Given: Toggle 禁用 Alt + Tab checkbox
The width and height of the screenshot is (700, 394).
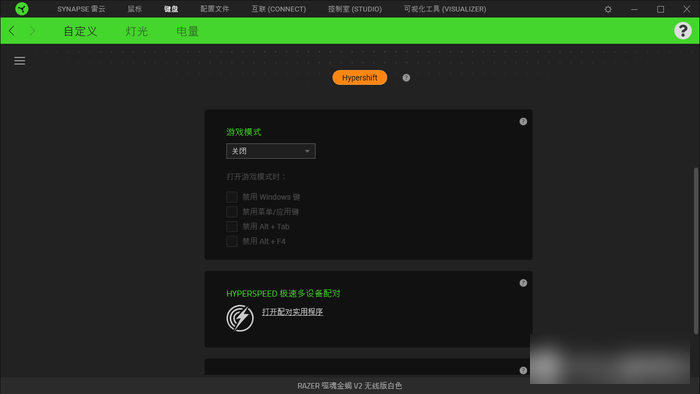Looking at the screenshot, I should [232, 226].
